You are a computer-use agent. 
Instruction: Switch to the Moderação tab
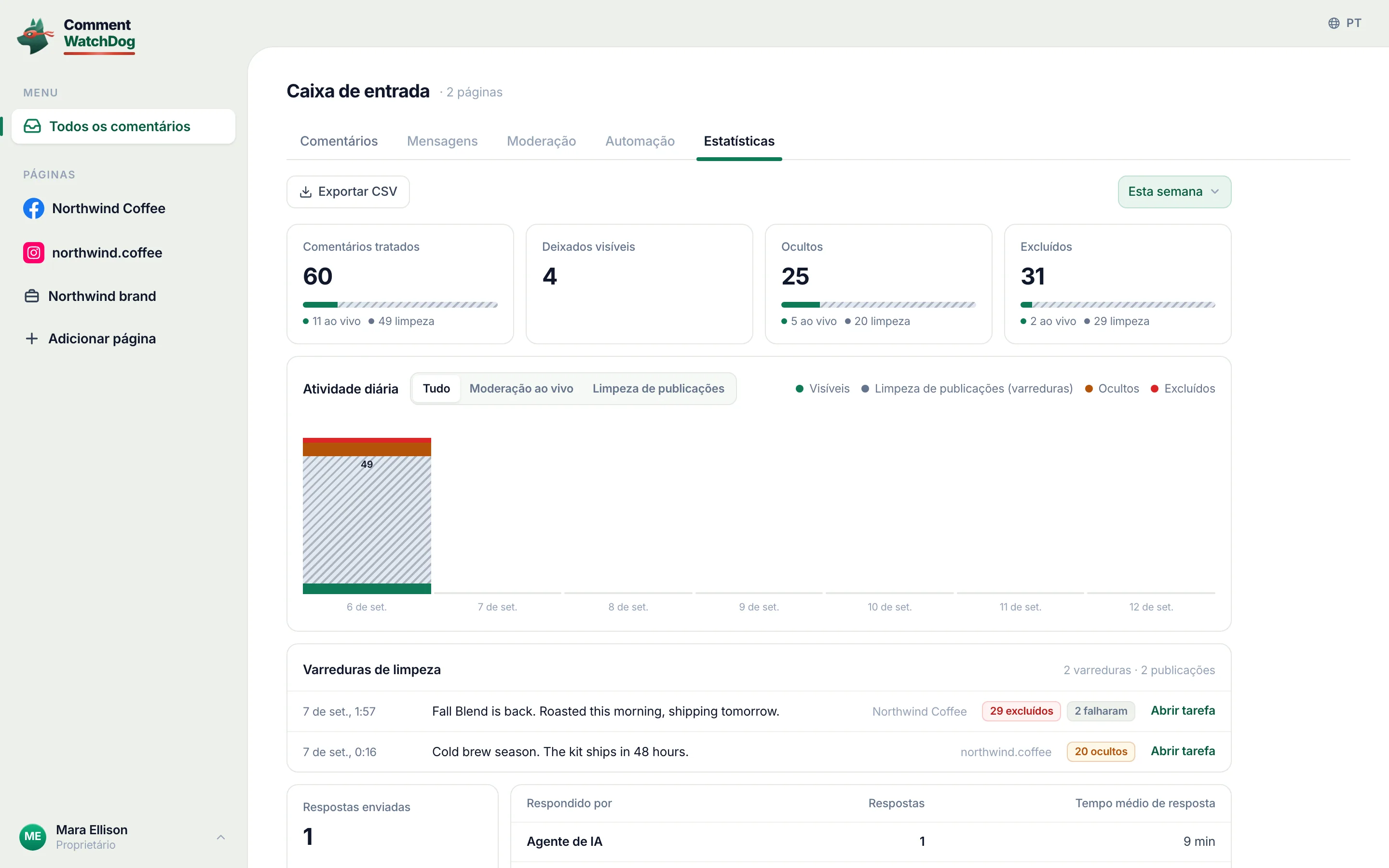[x=541, y=141]
